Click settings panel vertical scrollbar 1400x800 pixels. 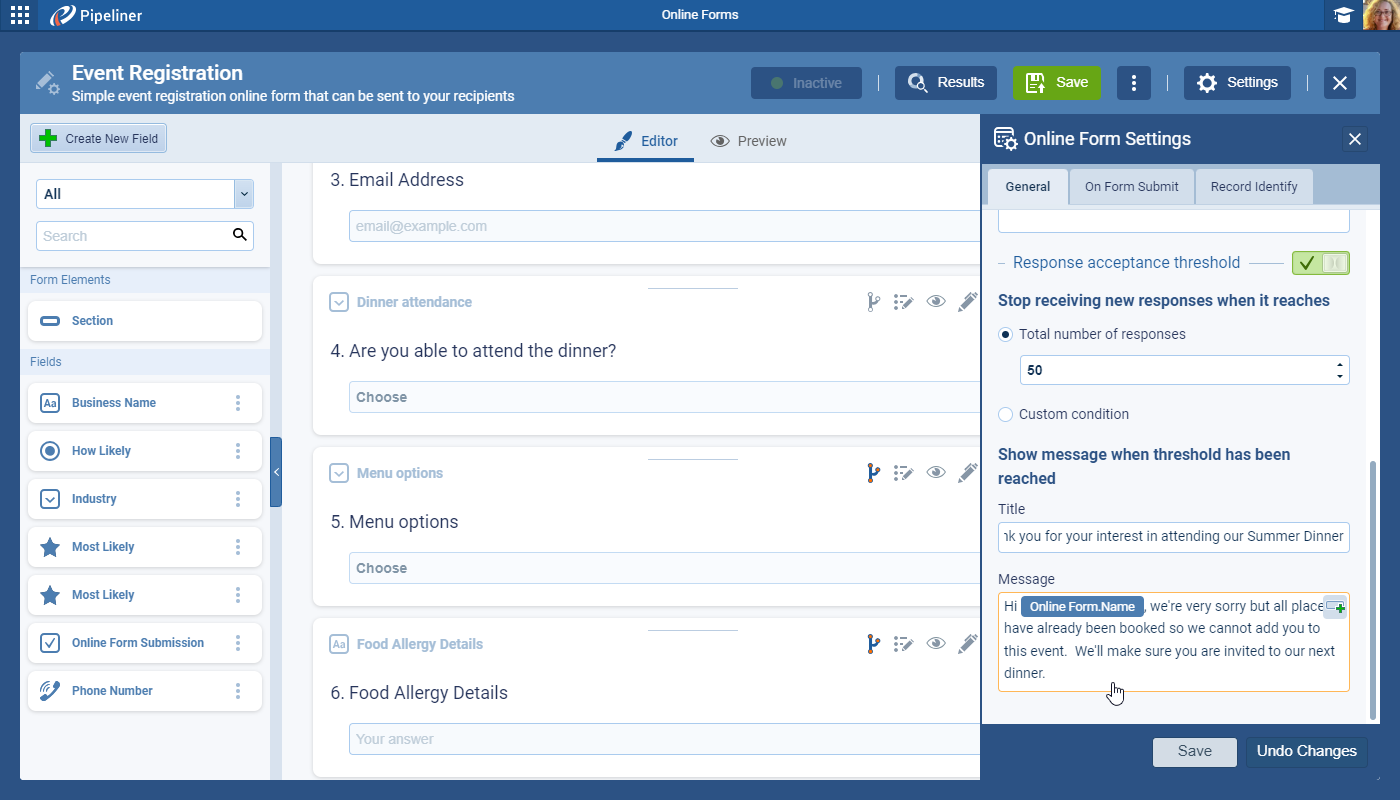point(1373,590)
